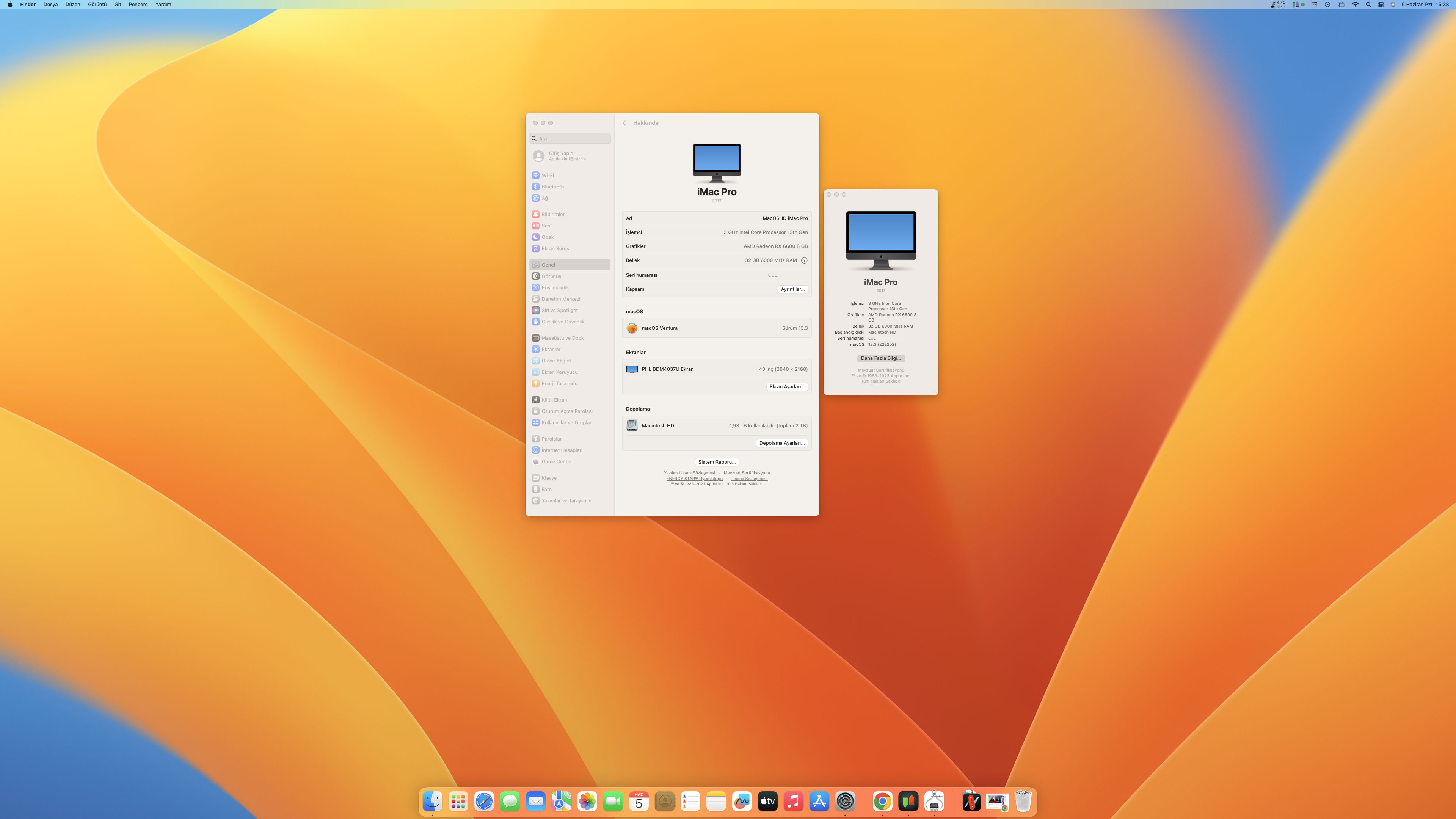The height and width of the screenshot is (819, 1456).
Task: Open Wi-Fi settings in sidebar
Action: [x=547, y=175]
